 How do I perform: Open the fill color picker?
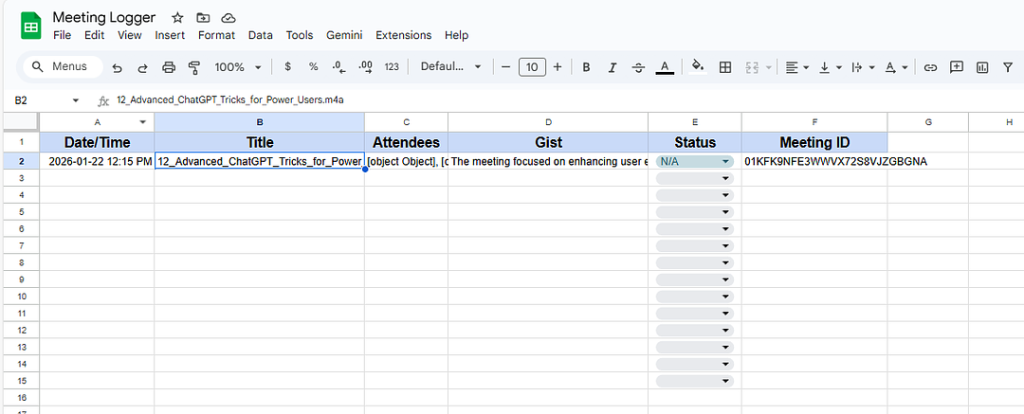tap(698, 67)
